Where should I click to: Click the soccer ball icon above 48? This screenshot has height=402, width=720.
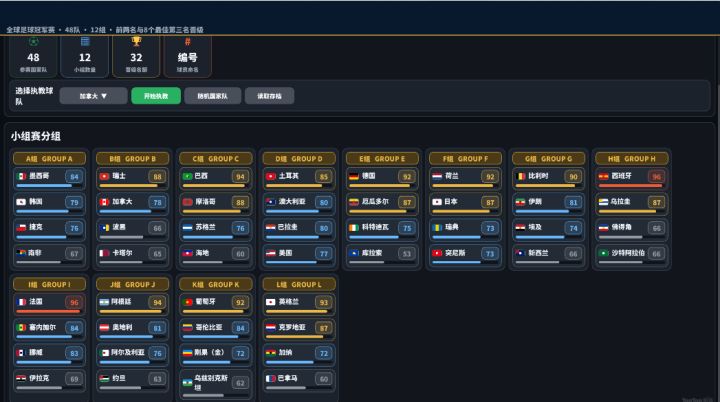pyautogui.click(x=34, y=42)
